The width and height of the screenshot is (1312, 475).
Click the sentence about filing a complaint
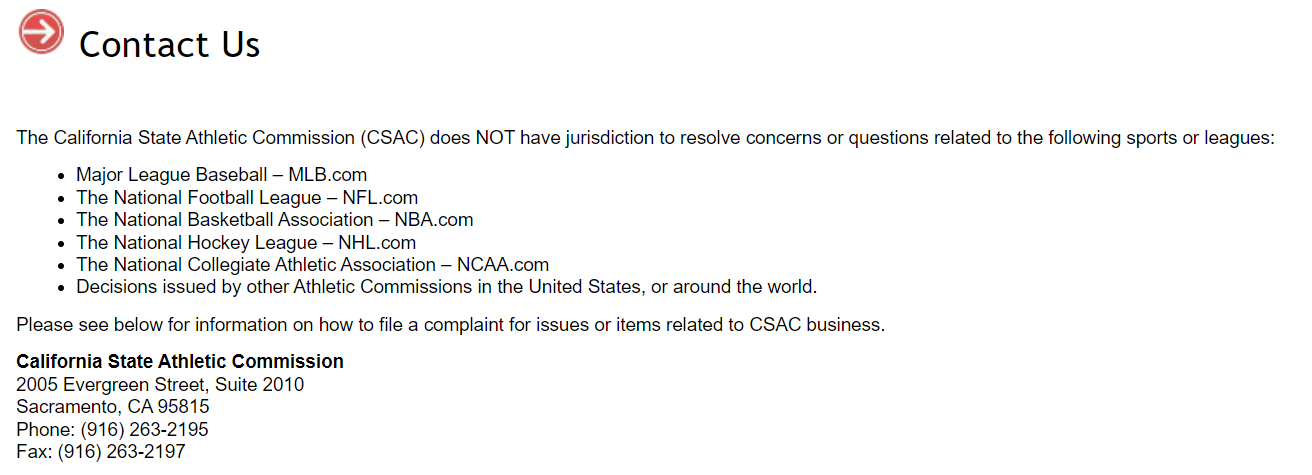[450, 325]
